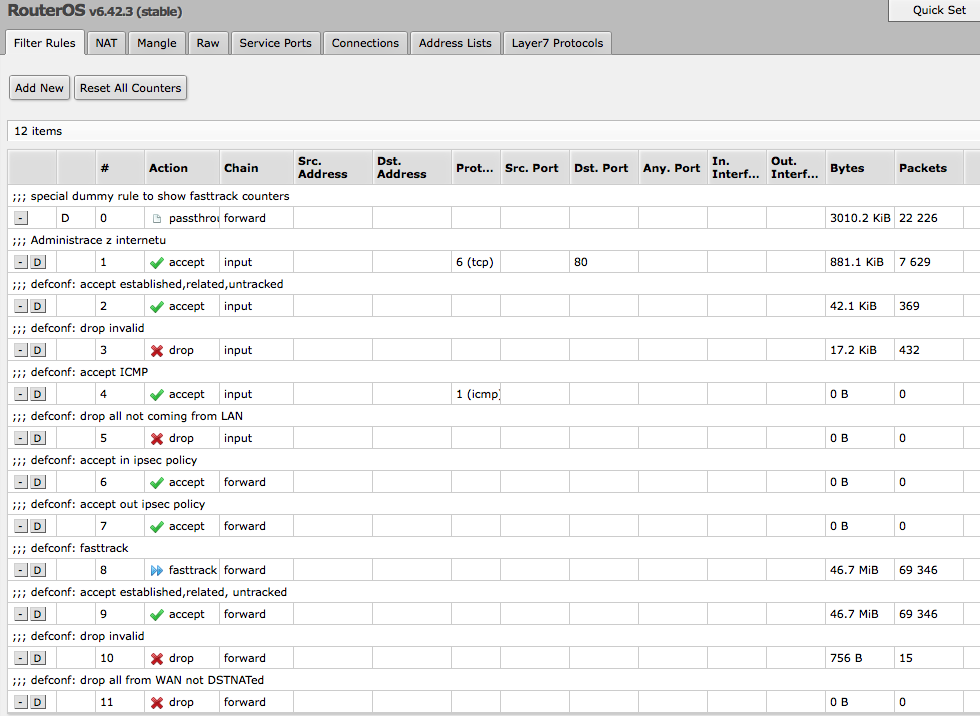The height and width of the screenshot is (716, 980).
Task: Click the "7 629" packets value
Action: click(x=915, y=262)
